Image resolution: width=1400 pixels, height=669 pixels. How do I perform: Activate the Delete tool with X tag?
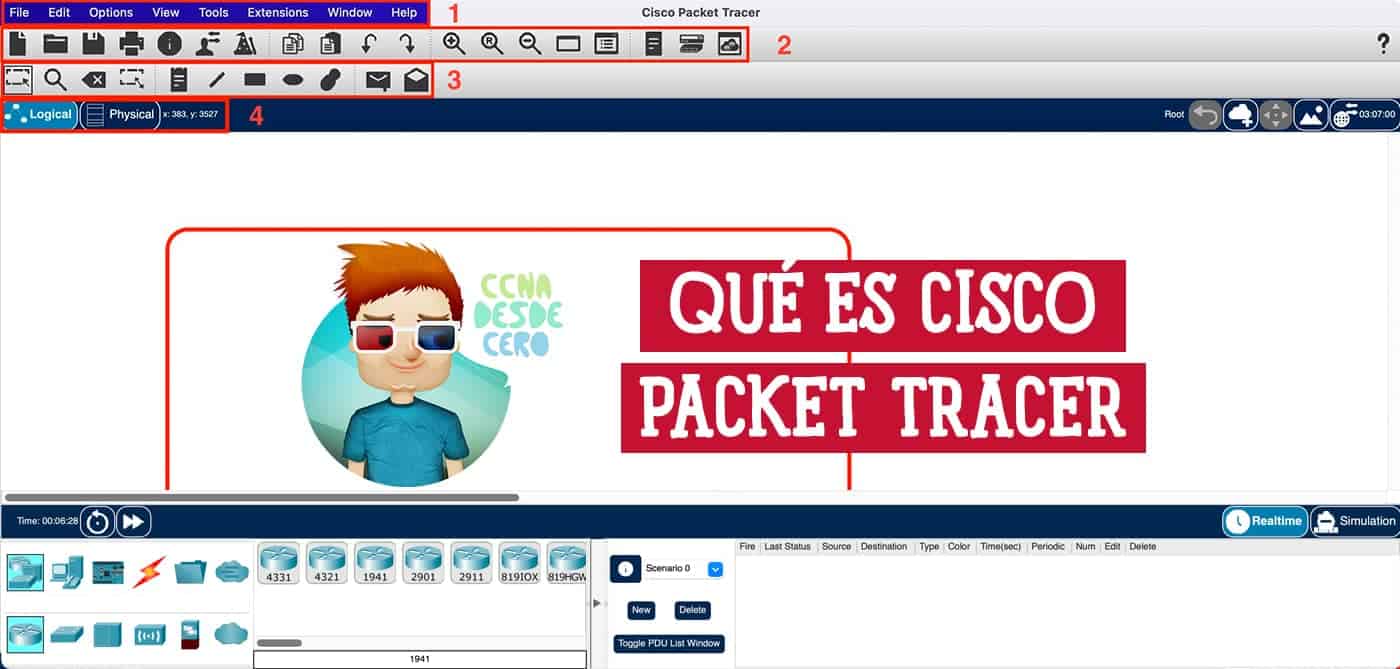tap(93, 80)
